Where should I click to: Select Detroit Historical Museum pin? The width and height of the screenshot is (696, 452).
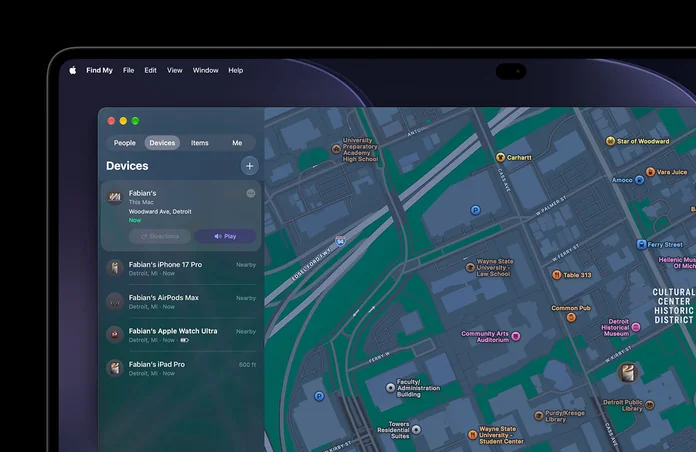636,327
